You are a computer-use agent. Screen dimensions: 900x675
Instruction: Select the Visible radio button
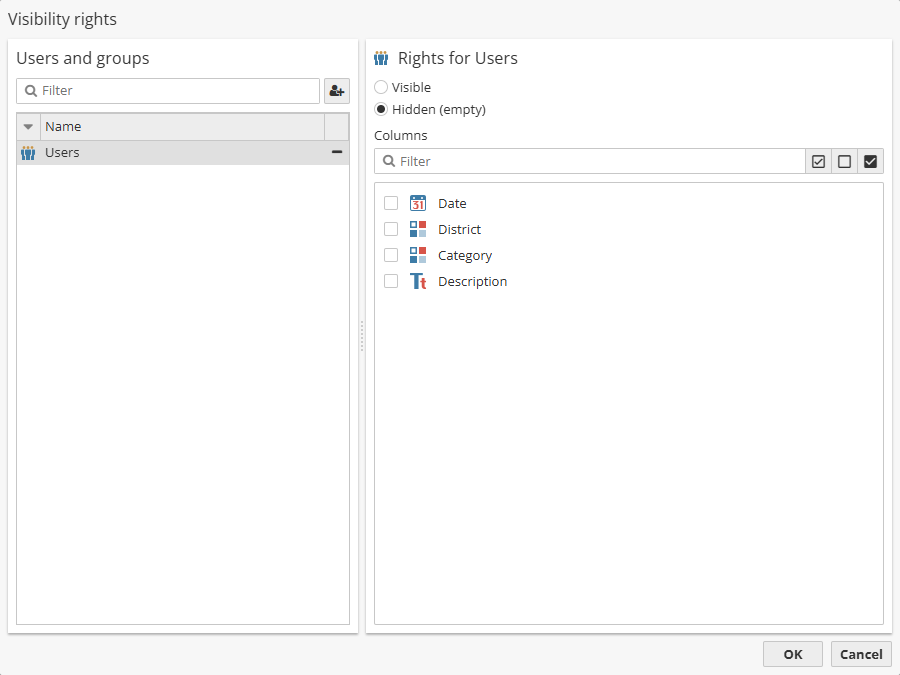[381, 87]
